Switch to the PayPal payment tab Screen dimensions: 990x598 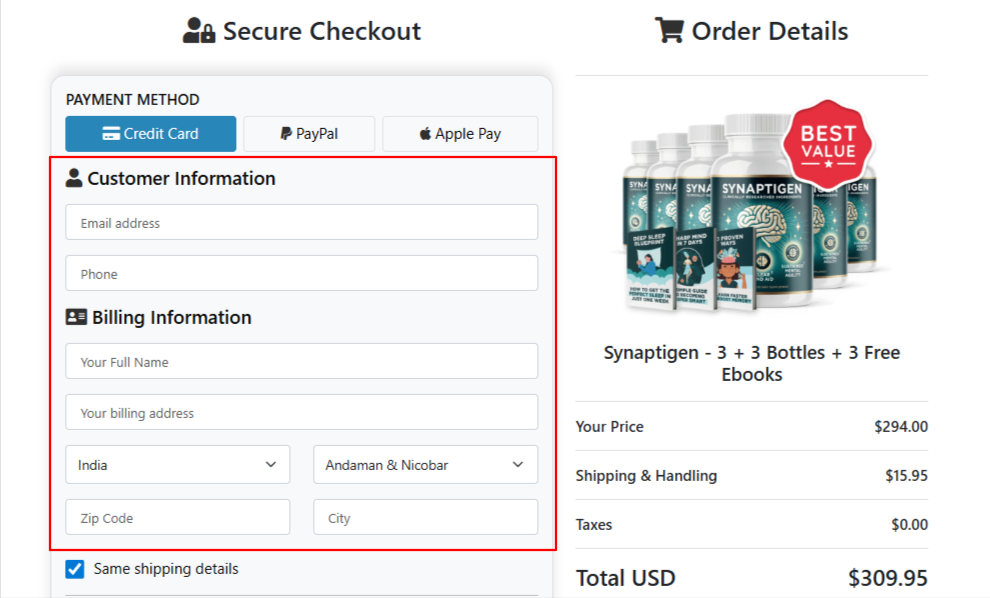[309, 134]
